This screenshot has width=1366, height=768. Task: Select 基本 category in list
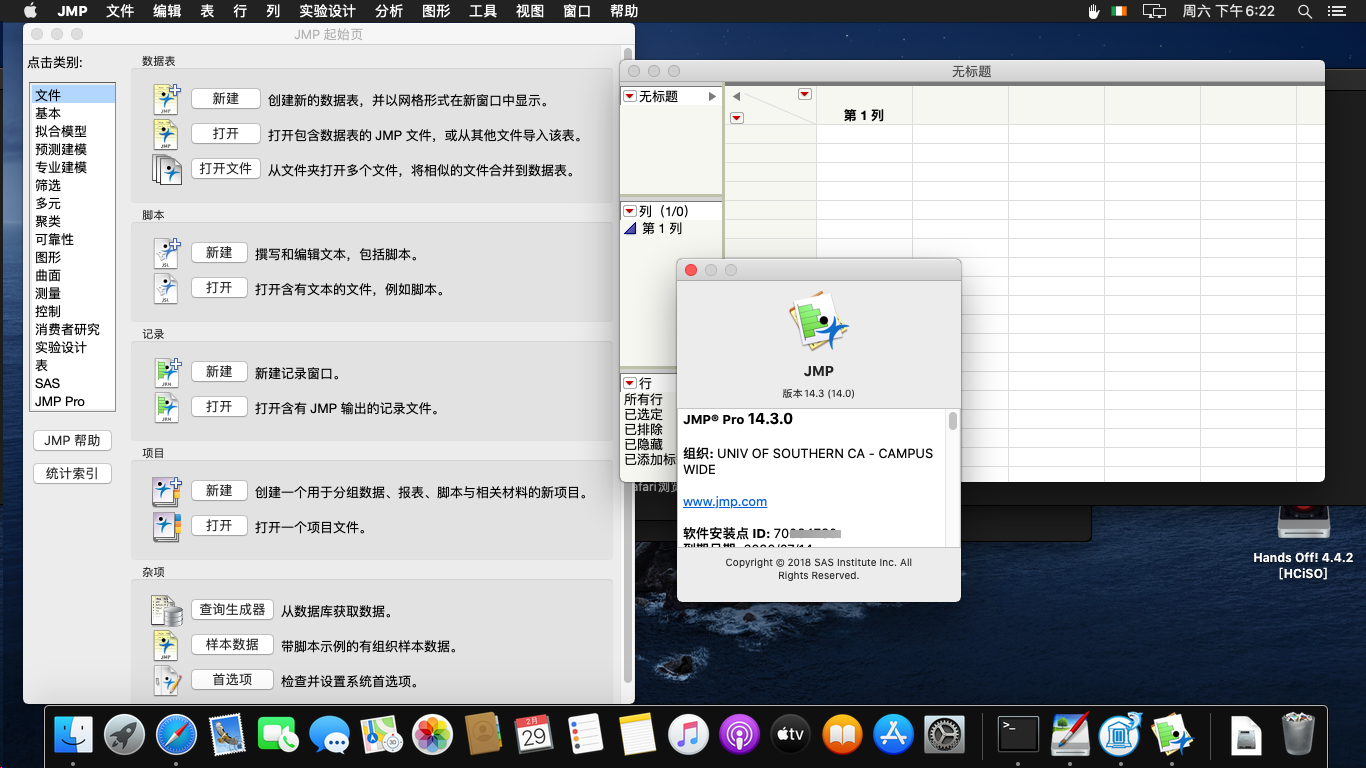pyautogui.click(x=73, y=113)
